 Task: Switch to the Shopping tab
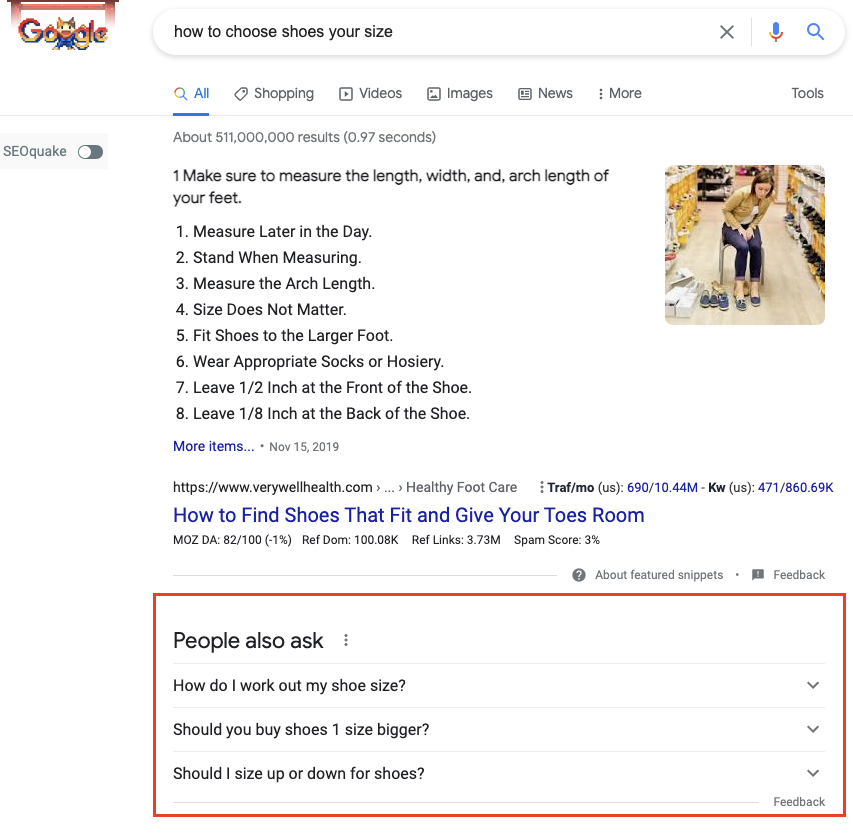click(274, 94)
